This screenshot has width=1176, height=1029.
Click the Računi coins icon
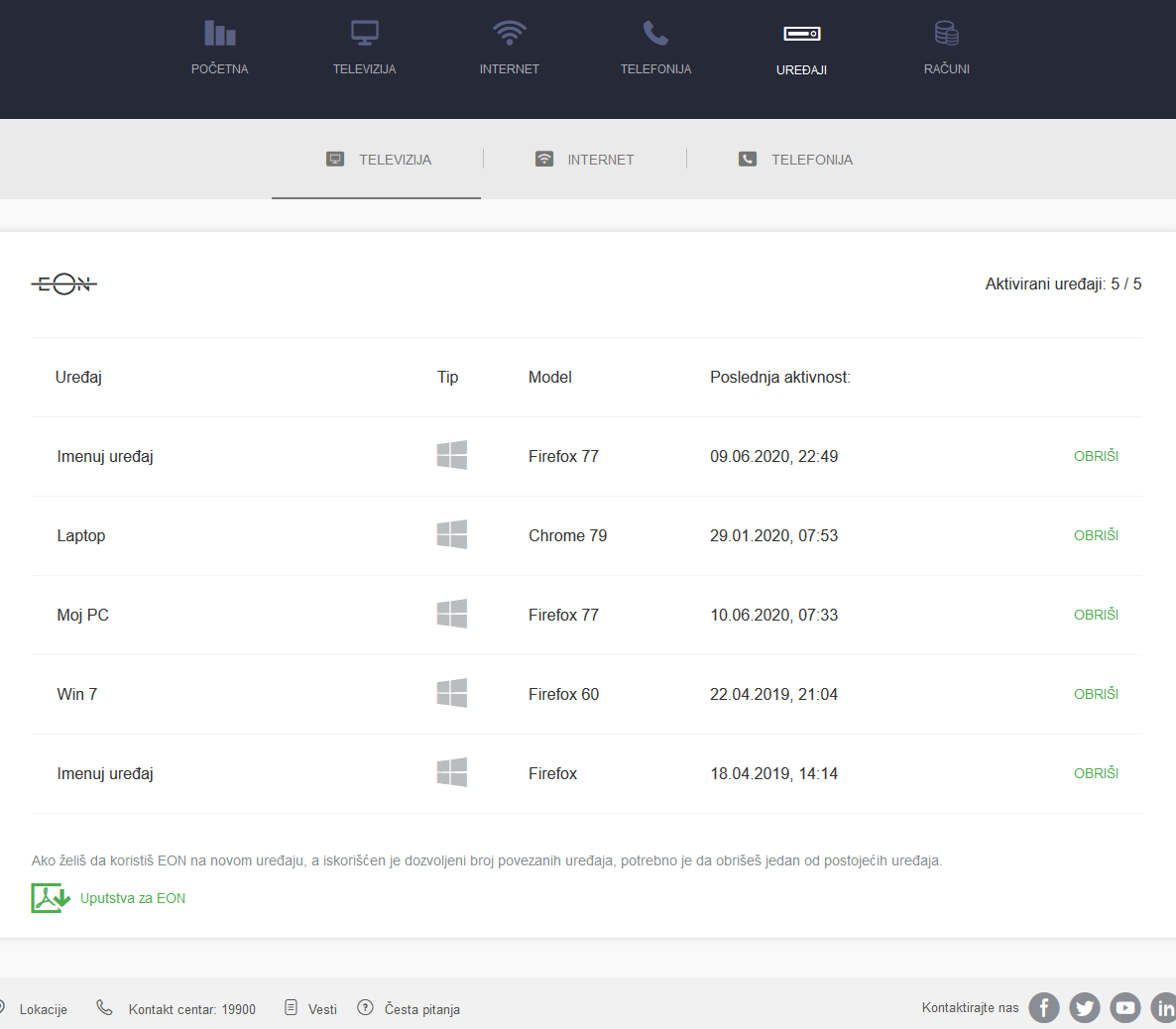pos(947,33)
